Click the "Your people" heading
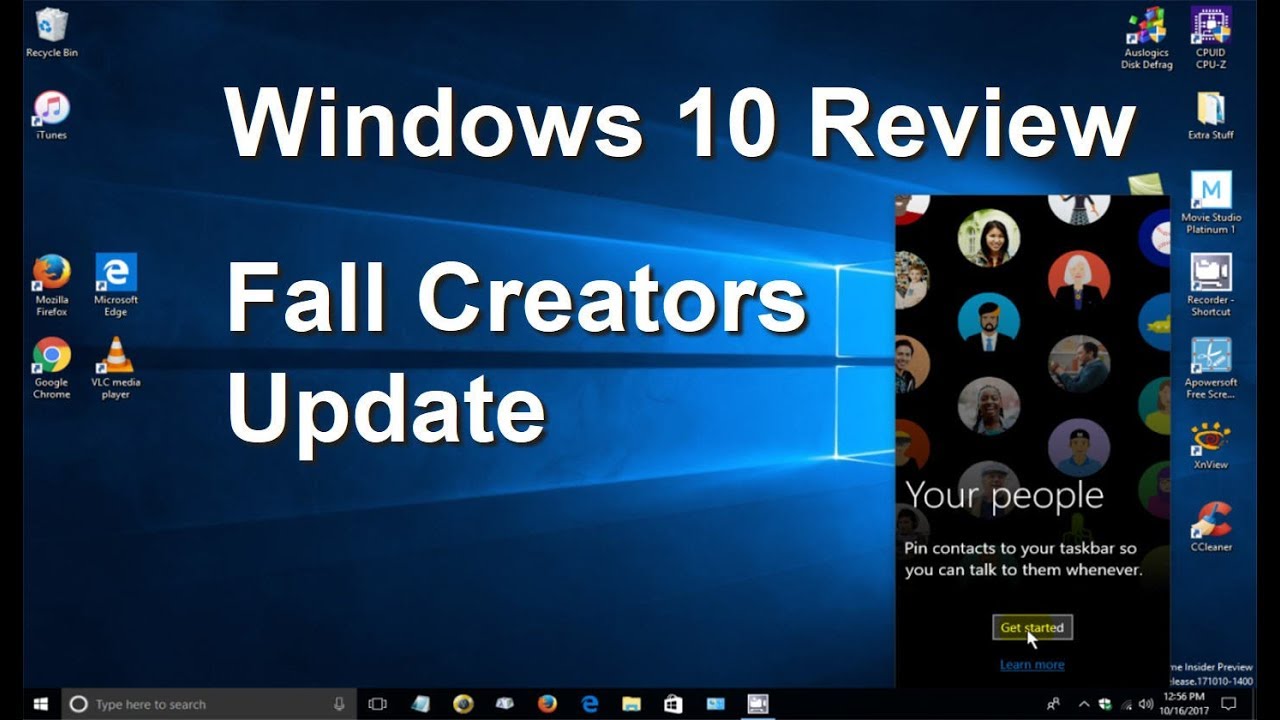This screenshot has height=720, width=1280. [x=1004, y=495]
